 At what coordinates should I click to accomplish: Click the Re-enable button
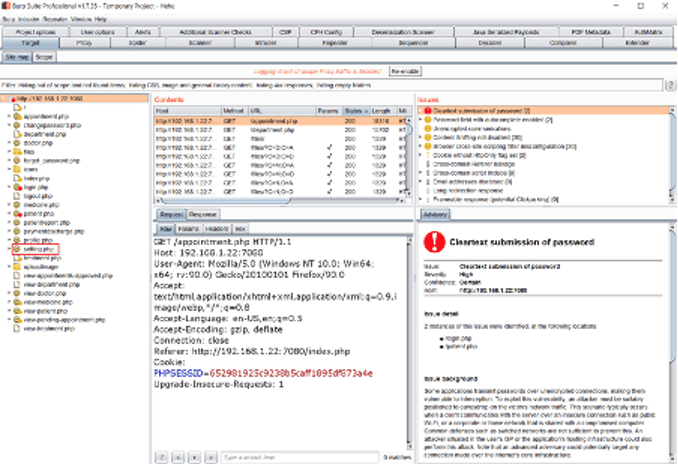click(405, 72)
